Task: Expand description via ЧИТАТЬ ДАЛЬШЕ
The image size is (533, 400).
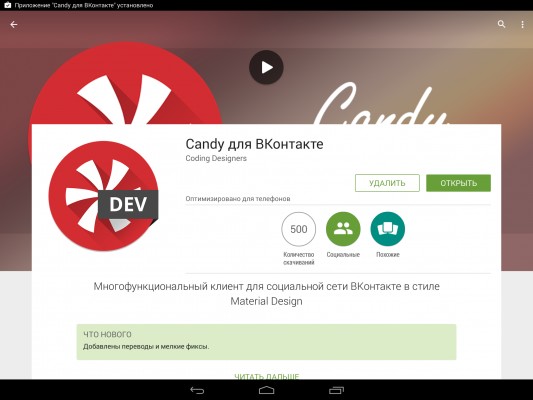Action: [x=266, y=376]
